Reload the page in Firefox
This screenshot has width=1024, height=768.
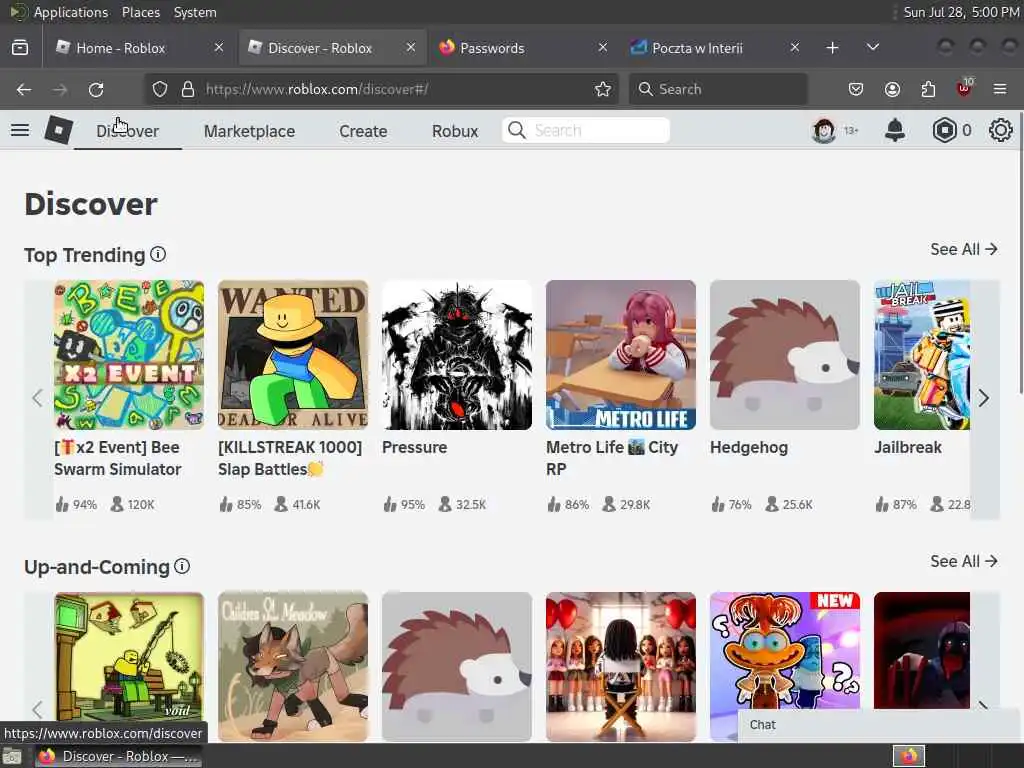tap(96, 89)
